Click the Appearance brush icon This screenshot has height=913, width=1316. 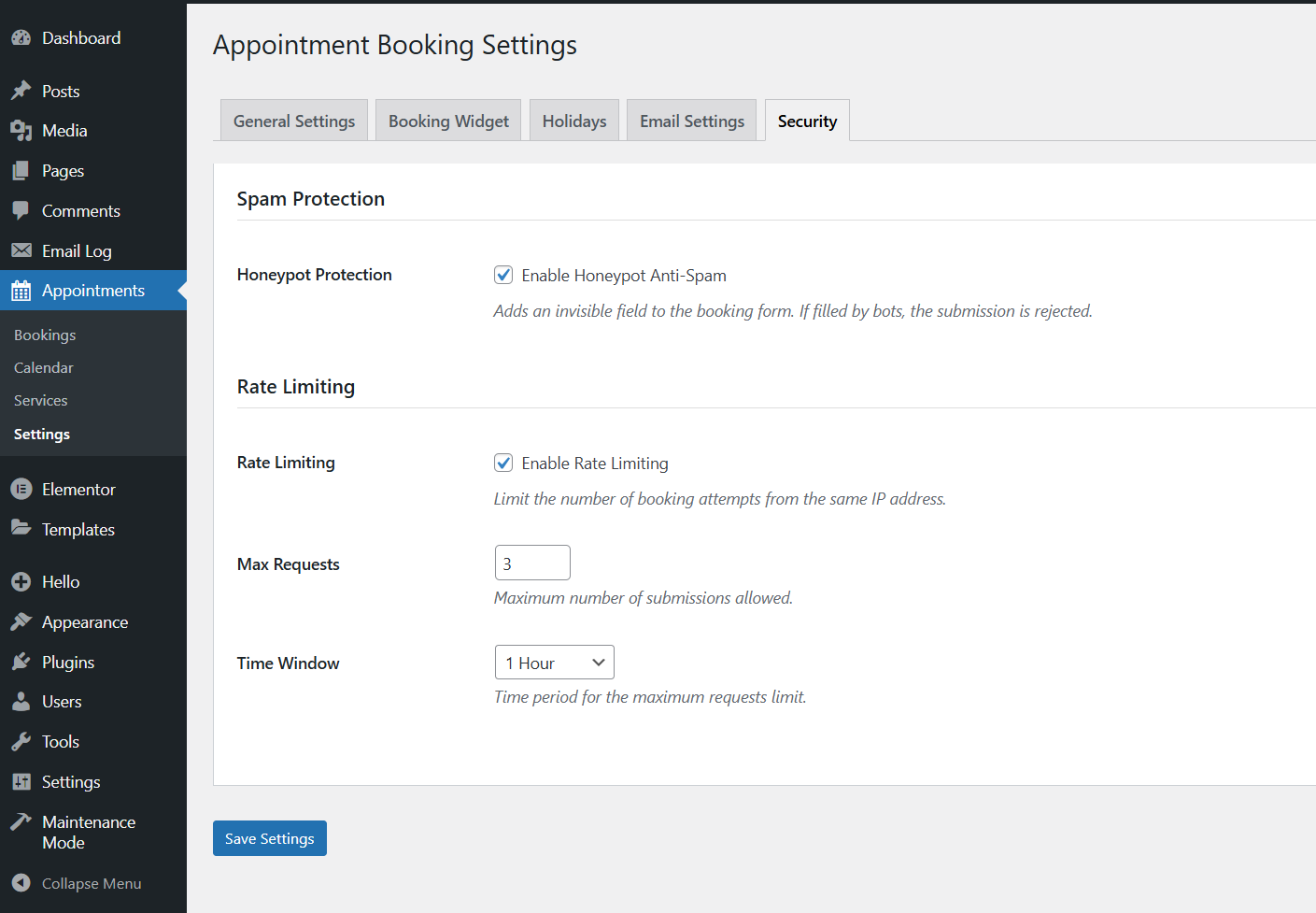coord(21,621)
